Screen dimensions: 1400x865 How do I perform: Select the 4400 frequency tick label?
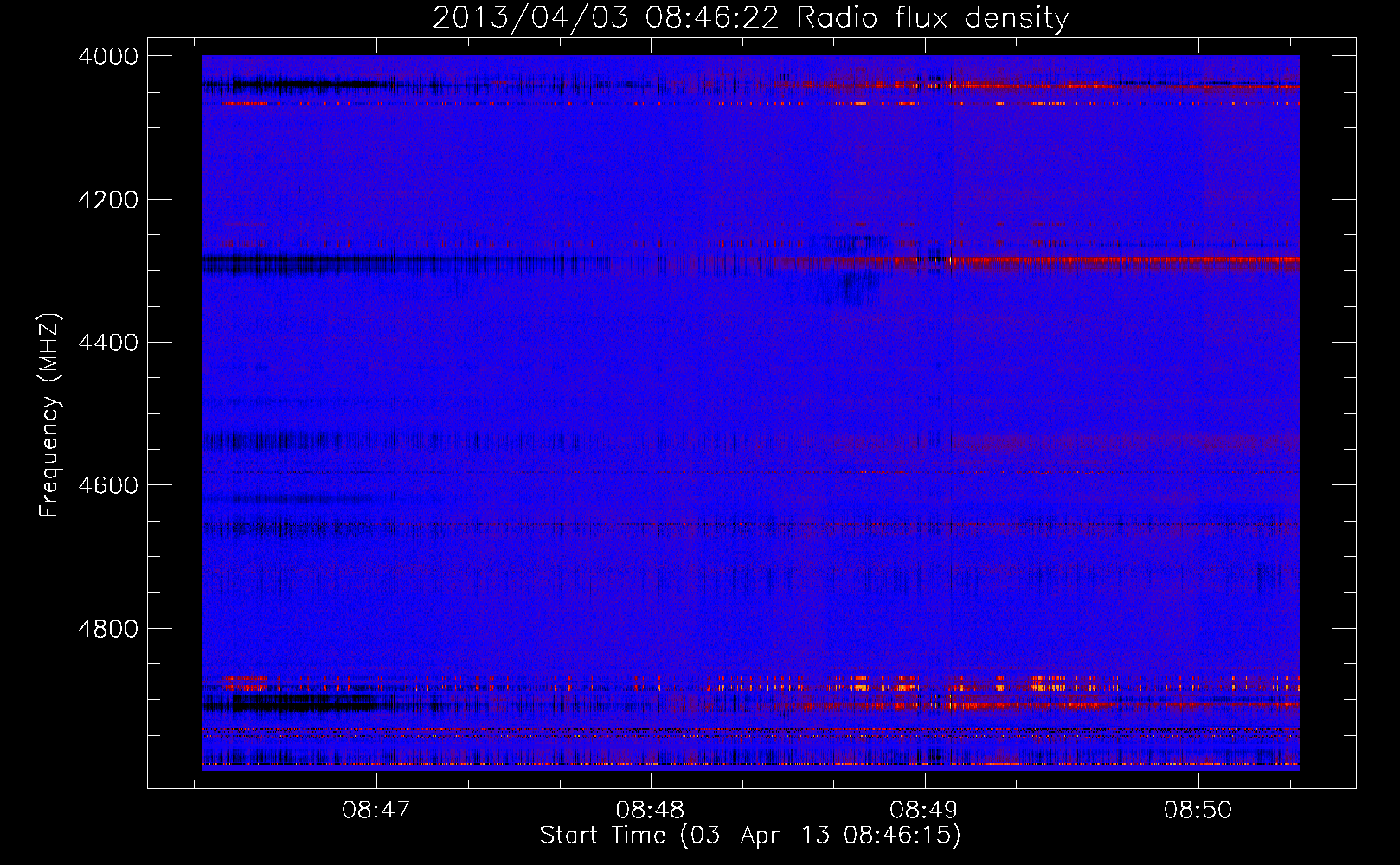pyautogui.click(x=108, y=343)
